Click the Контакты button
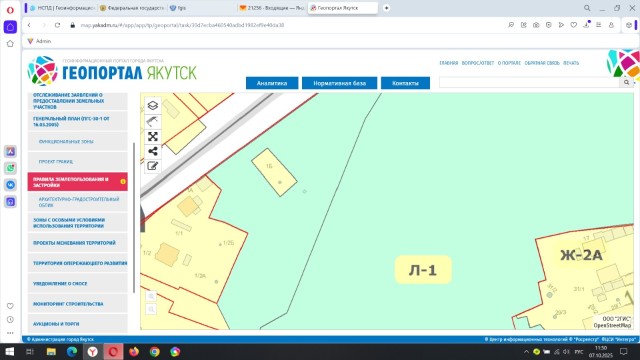The image size is (640, 360). pos(405,83)
